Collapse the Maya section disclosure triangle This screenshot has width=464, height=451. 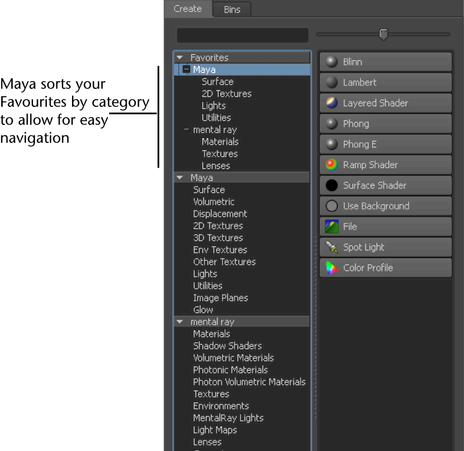coord(180,178)
